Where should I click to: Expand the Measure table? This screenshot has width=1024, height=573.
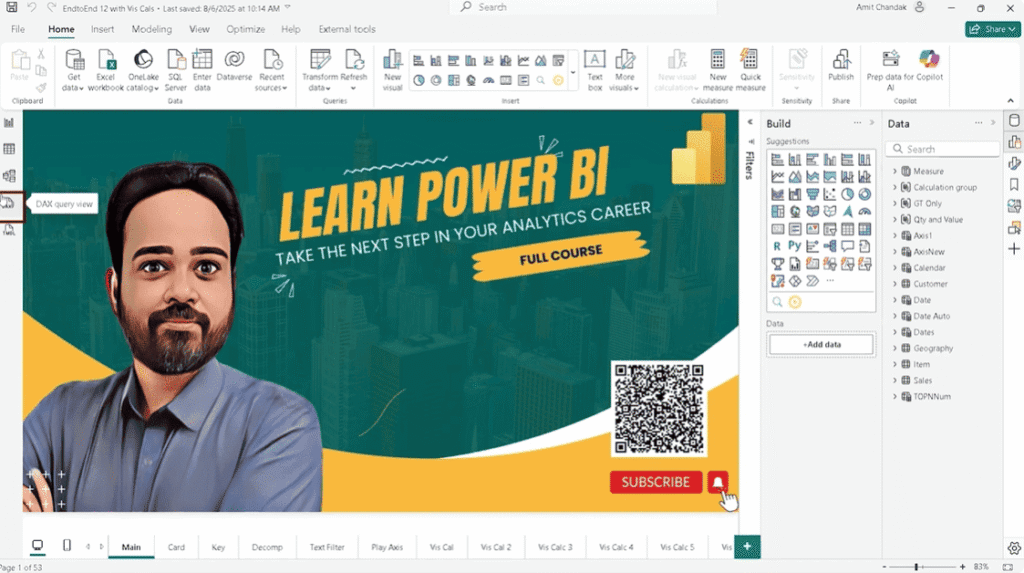(895, 171)
